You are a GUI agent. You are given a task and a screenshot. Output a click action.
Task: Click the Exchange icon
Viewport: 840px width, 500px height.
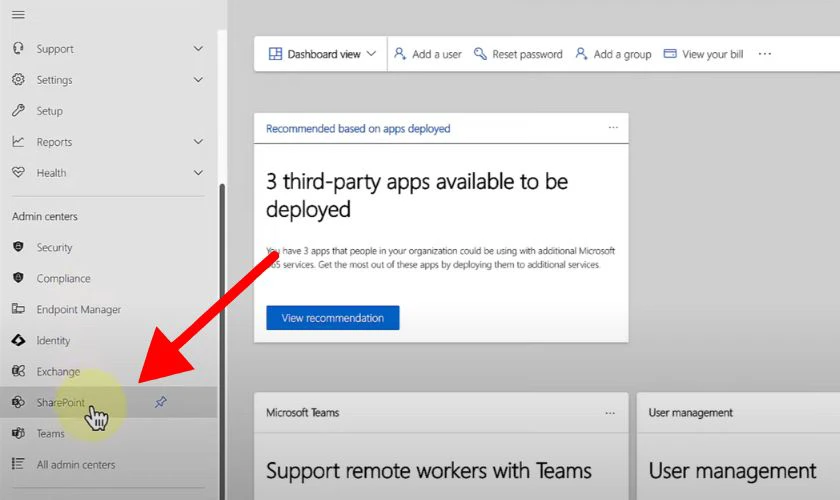18,371
